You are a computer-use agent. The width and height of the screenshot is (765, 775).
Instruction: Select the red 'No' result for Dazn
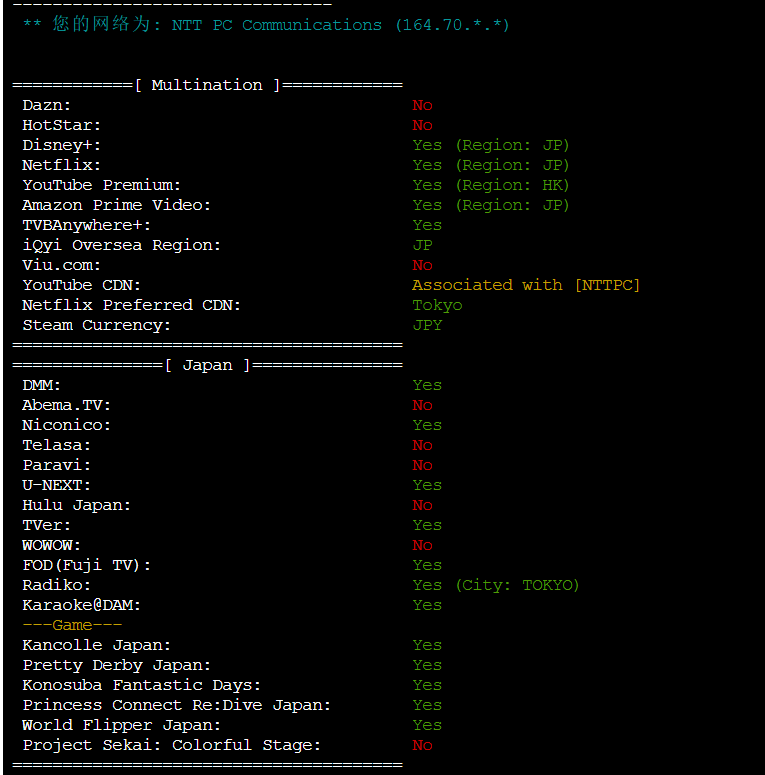point(423,105)
